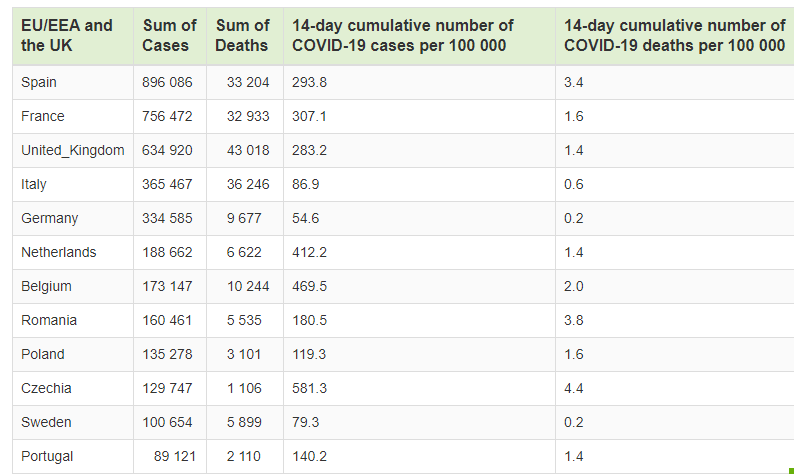Select the Belgium country cell
The width and height of the screenshot is (794, 474).
46,286
